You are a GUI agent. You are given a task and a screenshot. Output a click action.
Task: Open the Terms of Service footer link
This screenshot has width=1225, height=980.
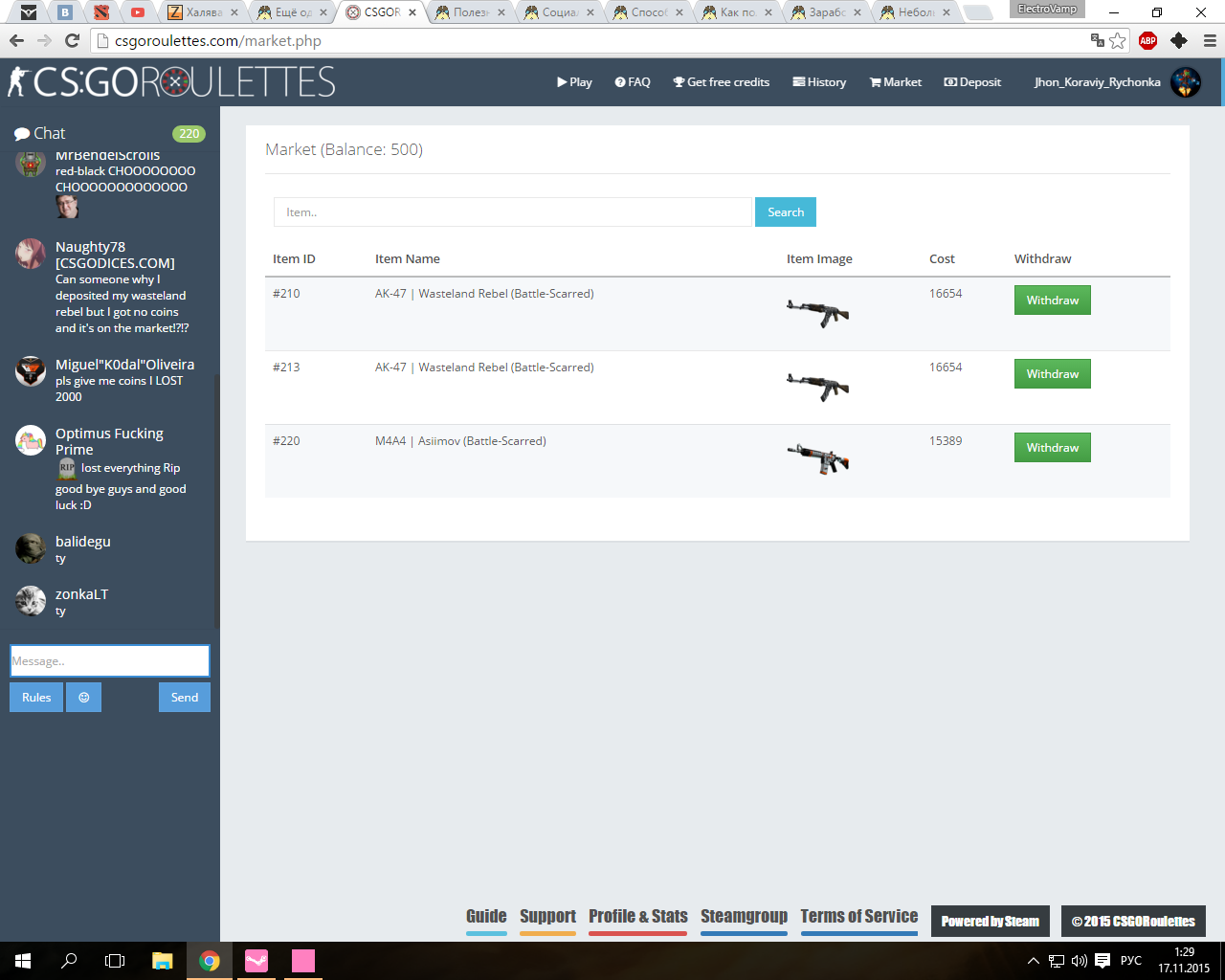pyautogui.click(x=859, y=918)
